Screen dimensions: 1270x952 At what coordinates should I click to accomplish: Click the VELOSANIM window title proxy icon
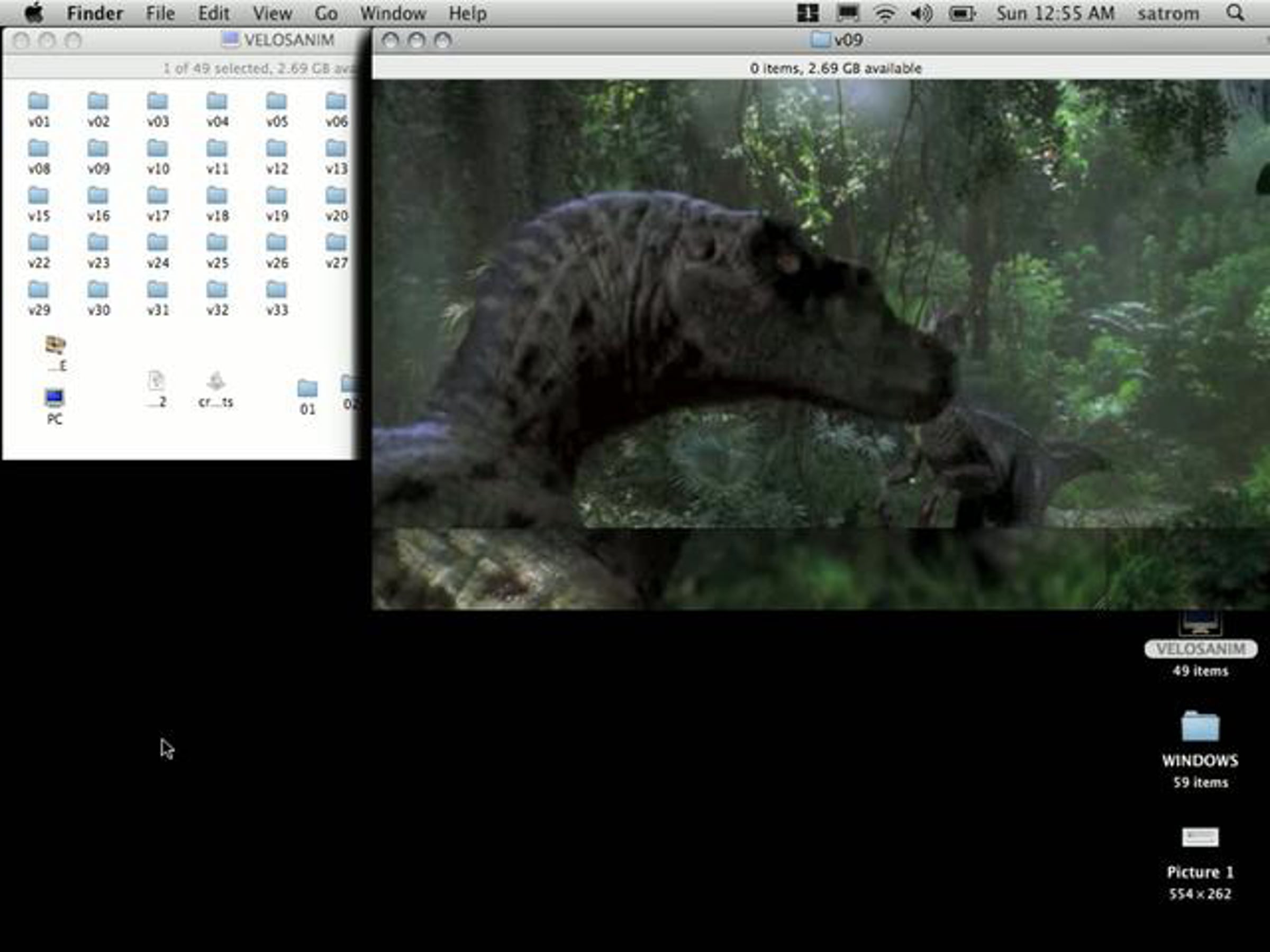(x=230, y=40)
